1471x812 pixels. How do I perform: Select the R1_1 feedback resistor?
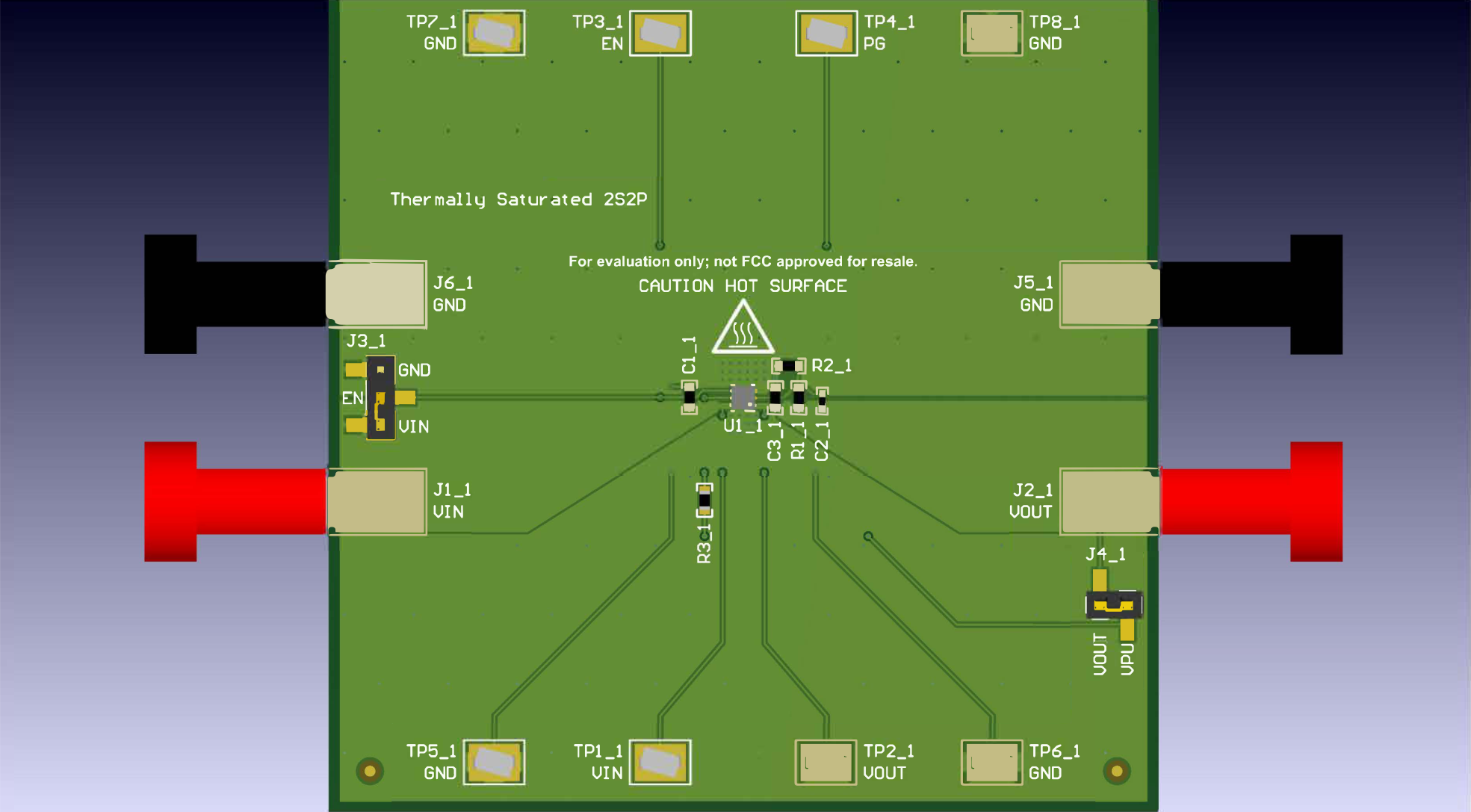tap(799, 397)
